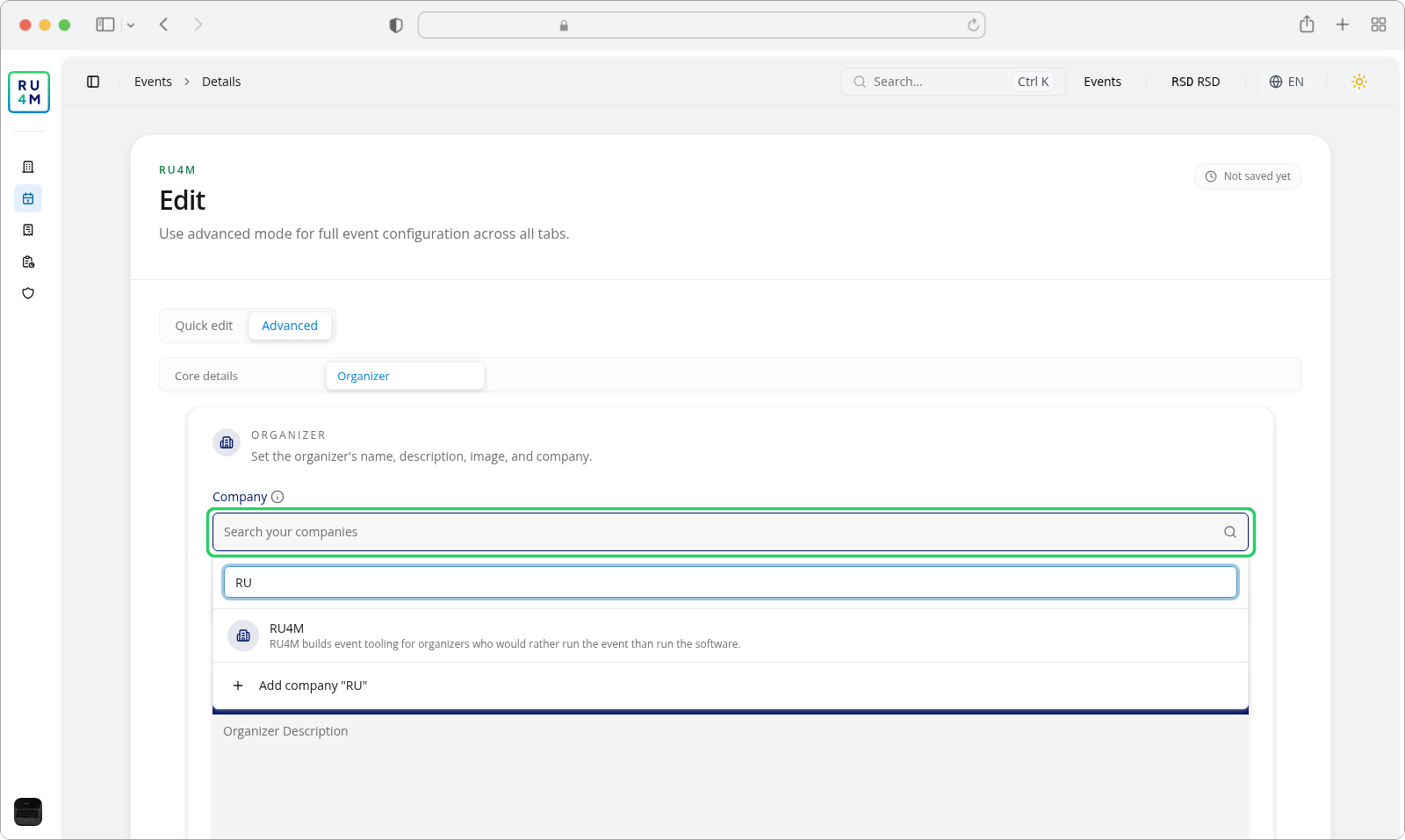Click the organizer section building icon

(227, 442)
